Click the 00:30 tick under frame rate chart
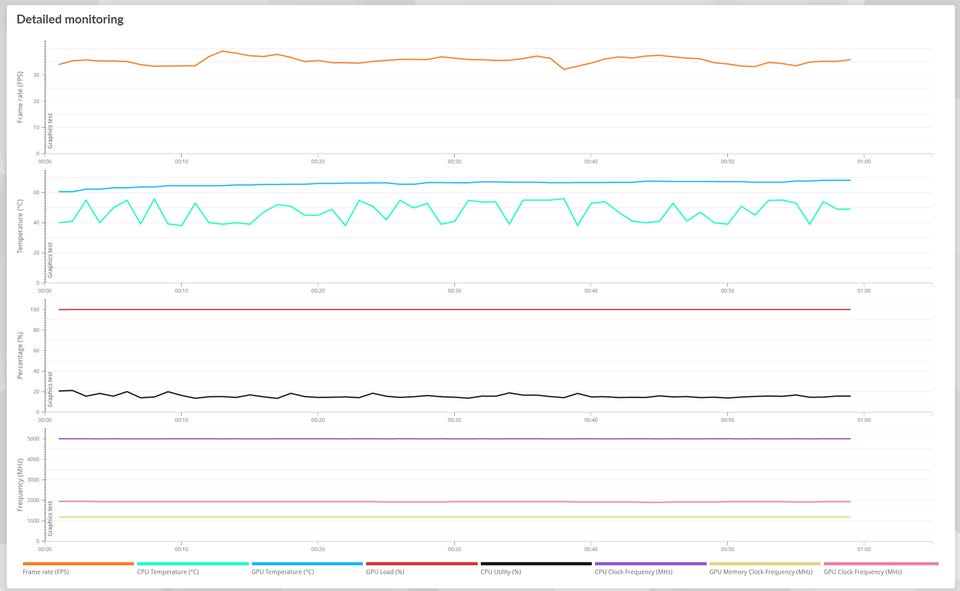960x591 pixels. (454, 162)
